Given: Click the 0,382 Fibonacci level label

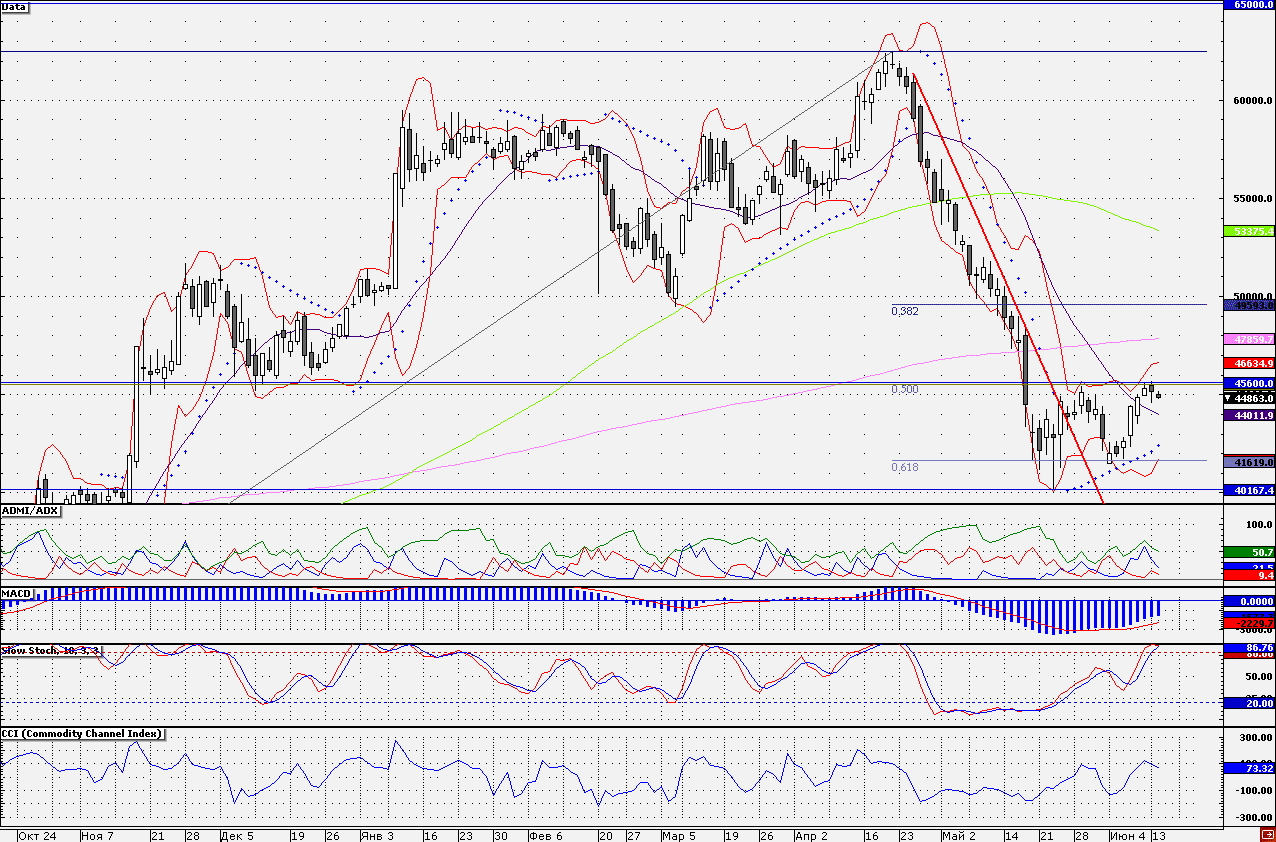Looking at the screenshot, I should click(x=905, y=311).
